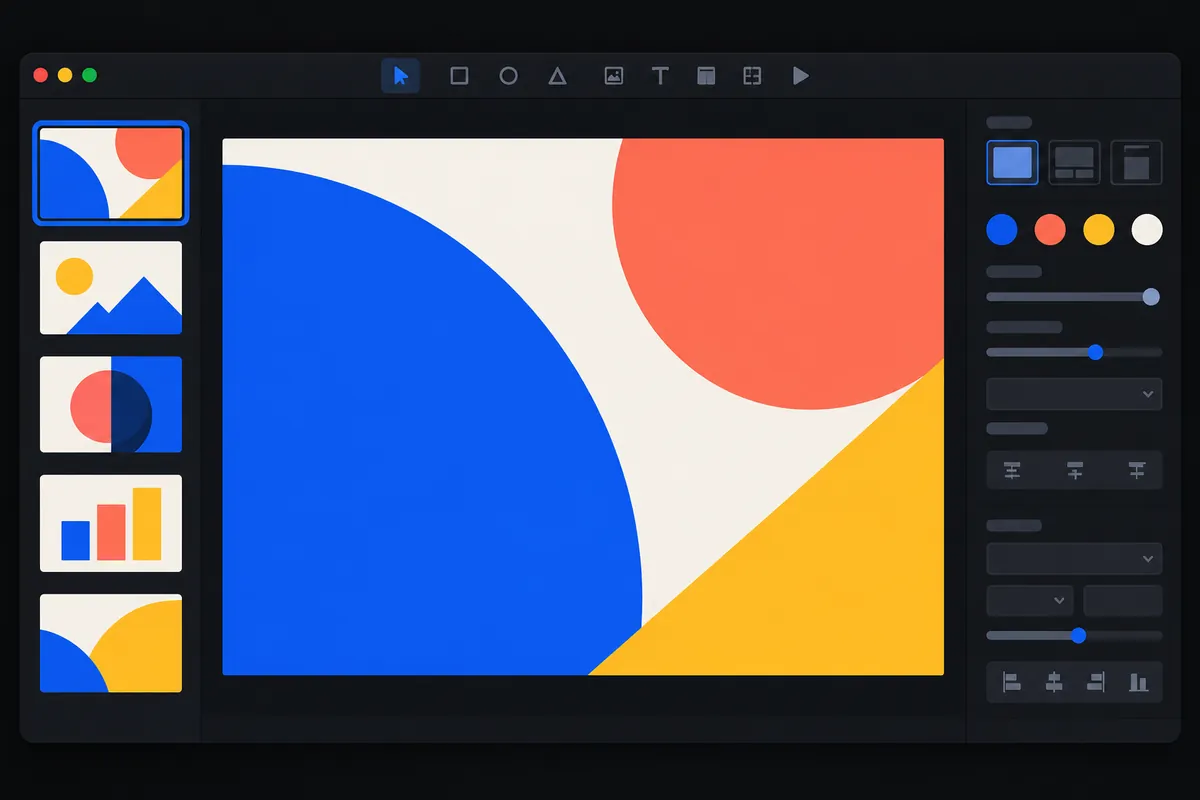Pick the blue color swatch
This screenshot has width=1200, height=800.
(1002, 230)
